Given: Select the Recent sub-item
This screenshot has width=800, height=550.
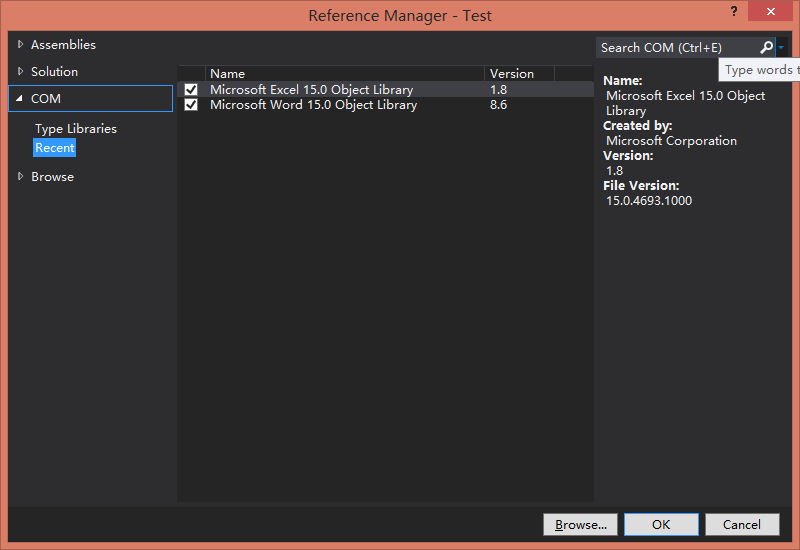Looking at the screenshot, I should pyautogui.click(x=55, y=148).
